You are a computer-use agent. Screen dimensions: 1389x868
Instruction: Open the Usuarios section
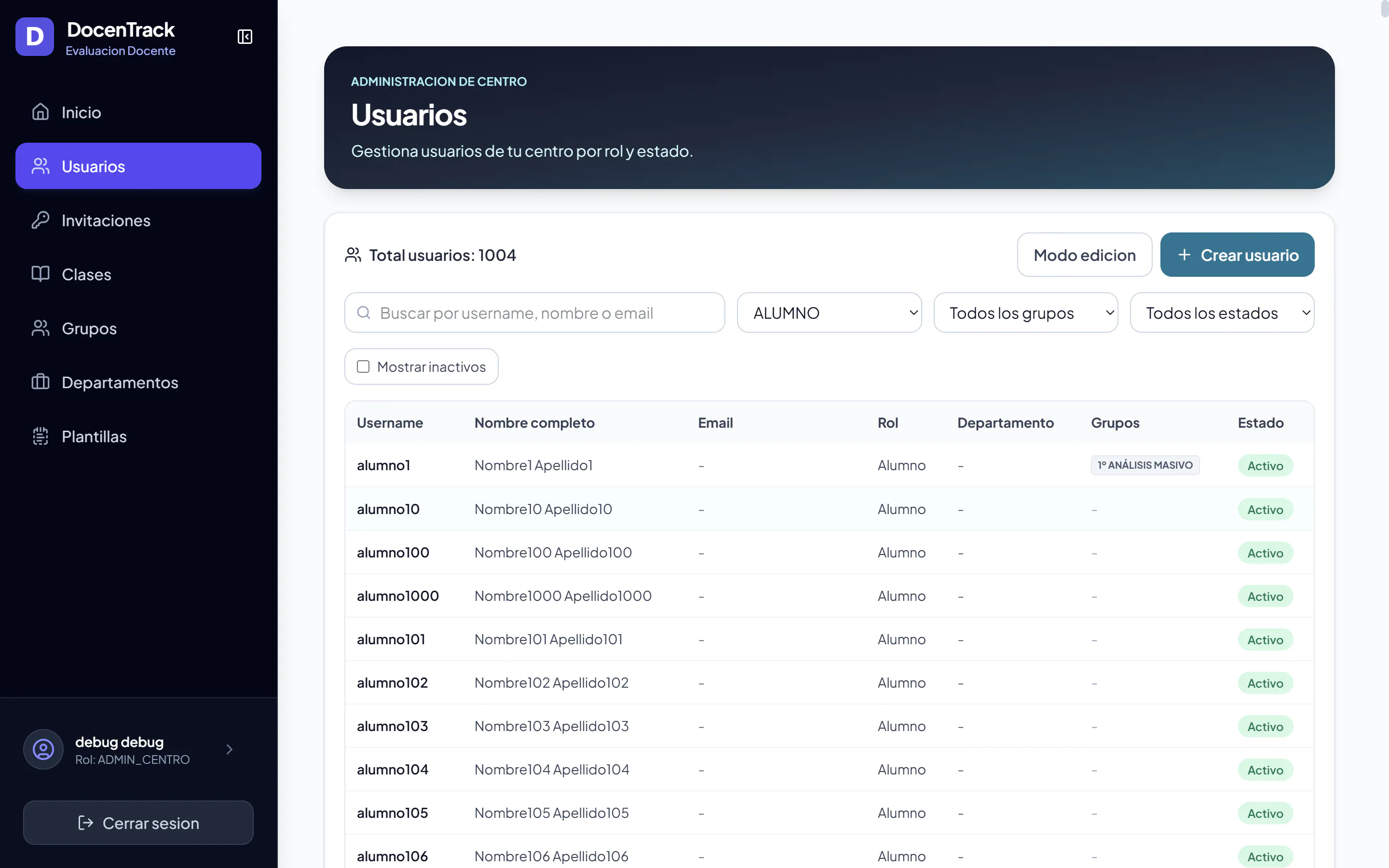(138, 166)
